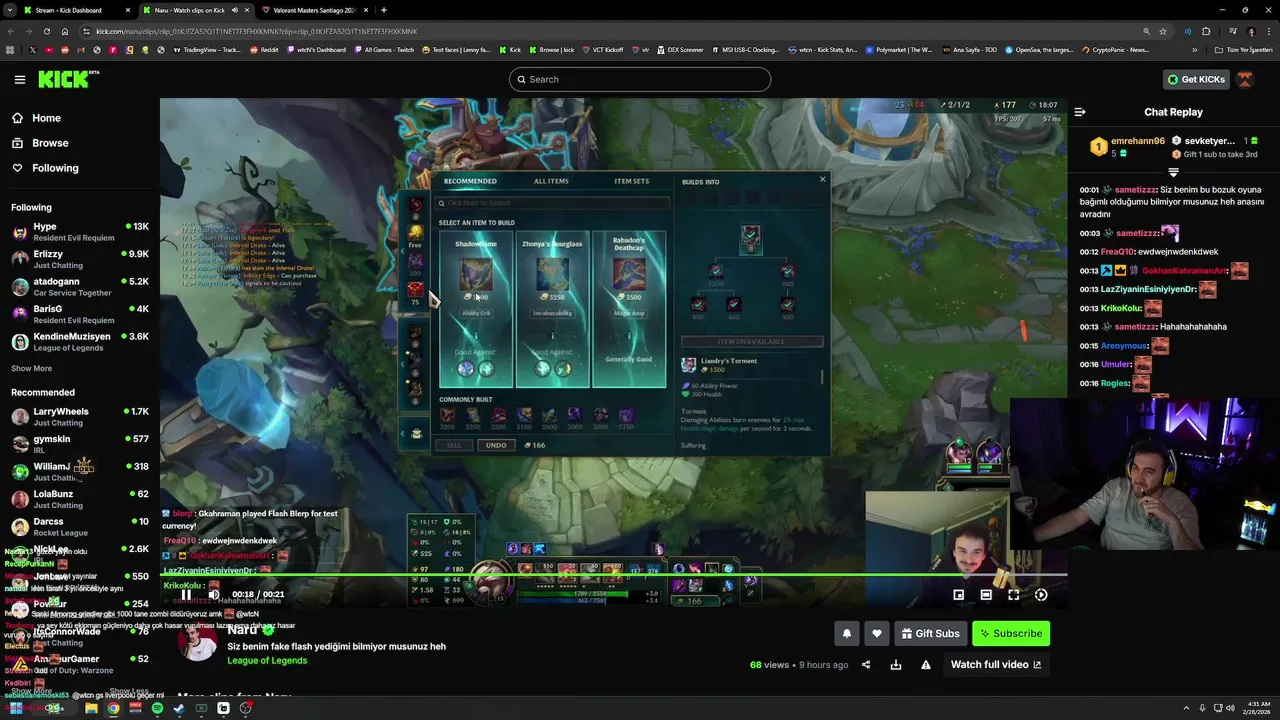Screen dimensions: 1280x720
Task: Click the Gift Subs button
Action: pos(930,633)
